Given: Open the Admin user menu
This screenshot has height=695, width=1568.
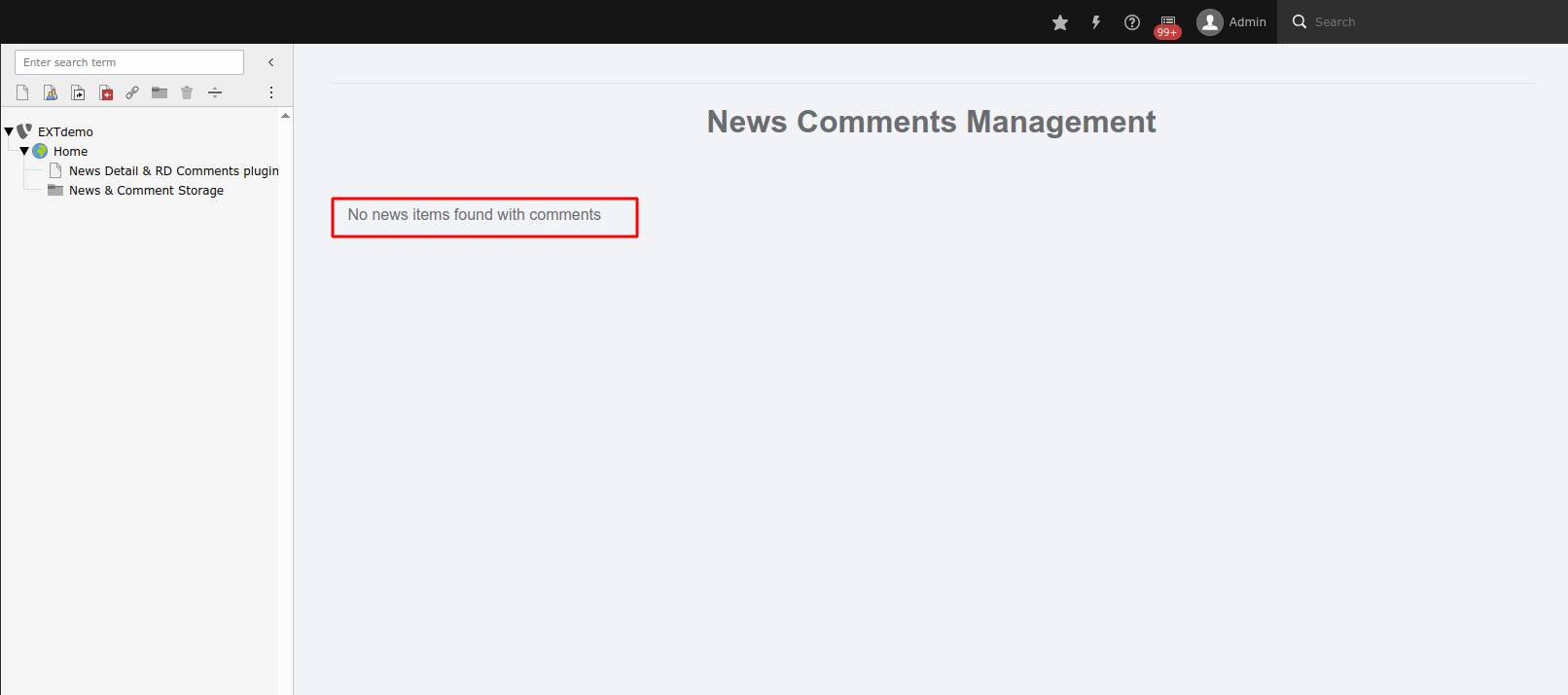Looking at the screenshot, I should click(x=1231, y=22).
